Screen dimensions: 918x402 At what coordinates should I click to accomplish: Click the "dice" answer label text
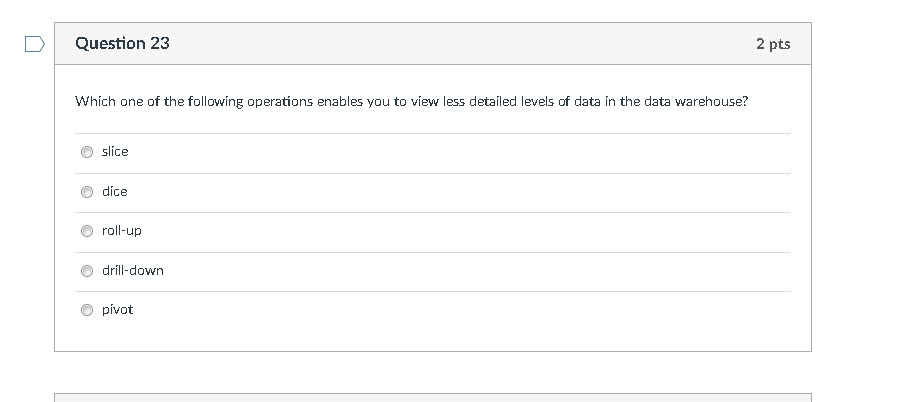click(x=115, y=191)
